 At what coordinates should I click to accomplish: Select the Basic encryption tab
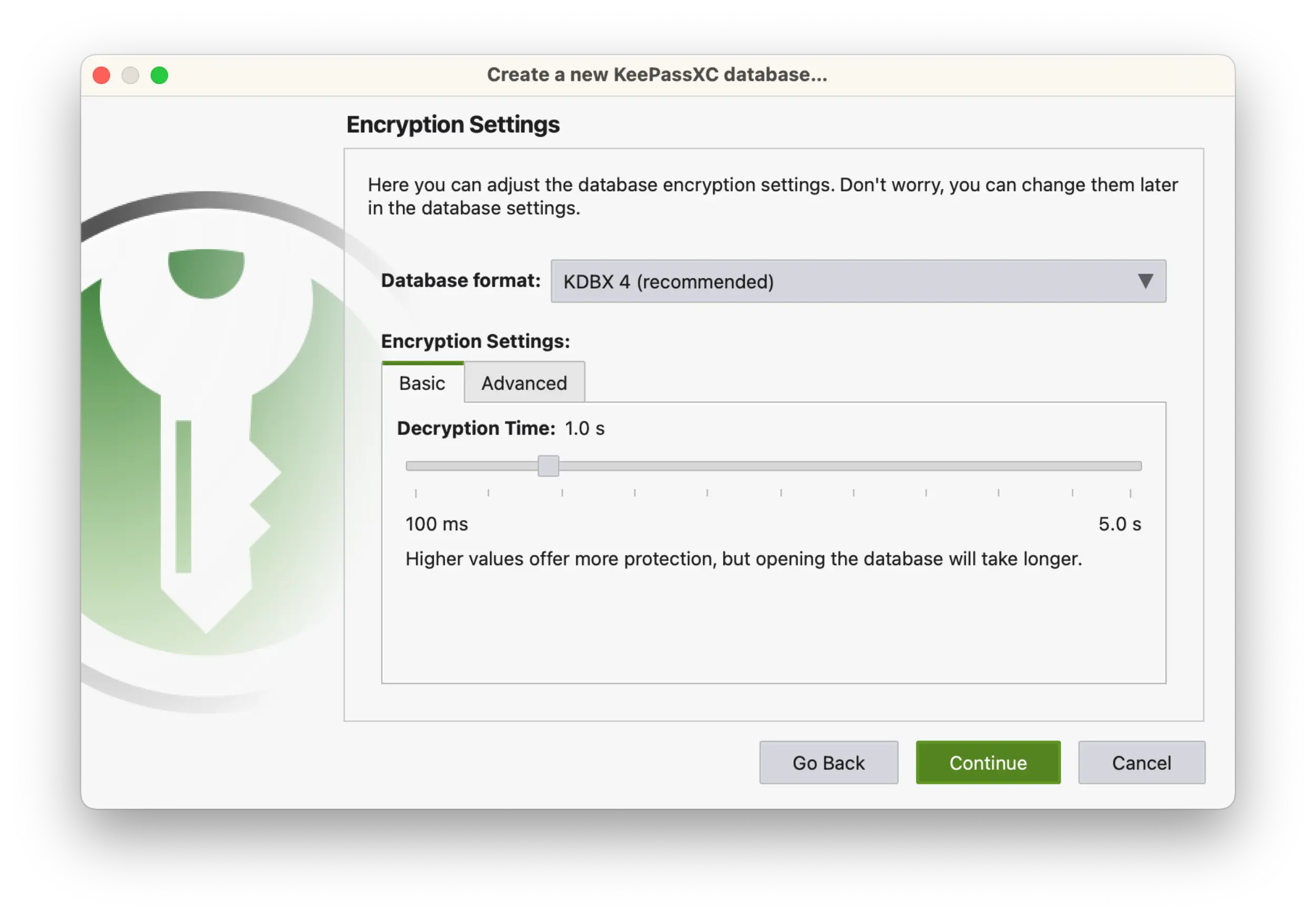(422, 382)
